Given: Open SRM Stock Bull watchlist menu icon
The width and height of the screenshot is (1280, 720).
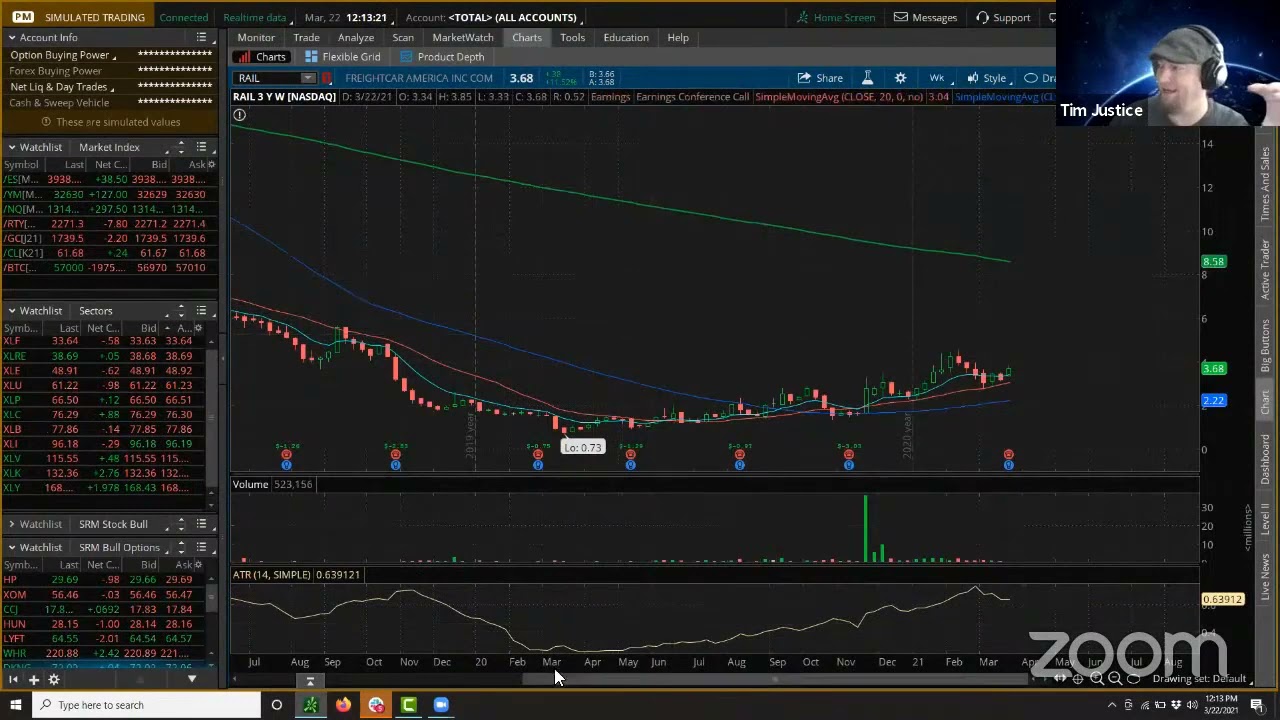Looking at the screenshot, I should click(x=201, y=524).
